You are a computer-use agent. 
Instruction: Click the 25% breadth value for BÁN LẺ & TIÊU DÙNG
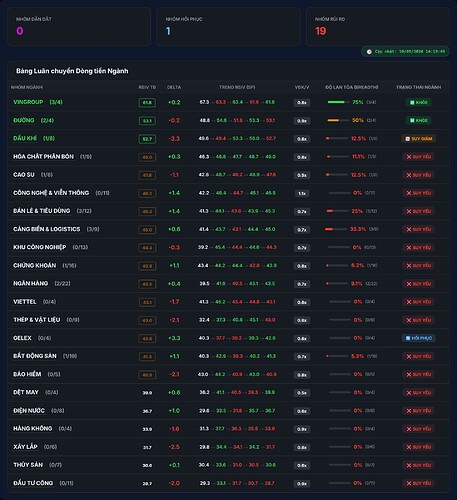click(357, 211)
